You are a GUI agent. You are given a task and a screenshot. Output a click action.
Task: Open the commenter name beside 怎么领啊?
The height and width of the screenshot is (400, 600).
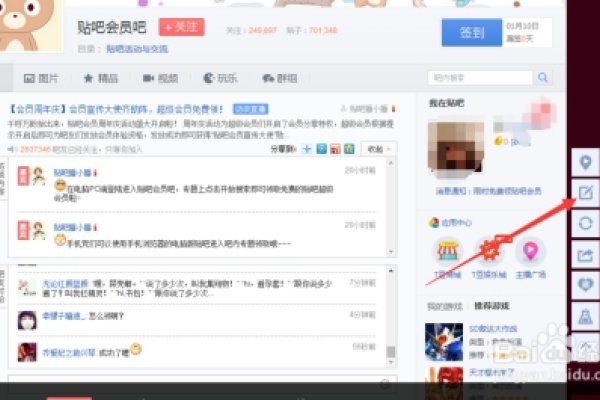[x=64, y=316]
